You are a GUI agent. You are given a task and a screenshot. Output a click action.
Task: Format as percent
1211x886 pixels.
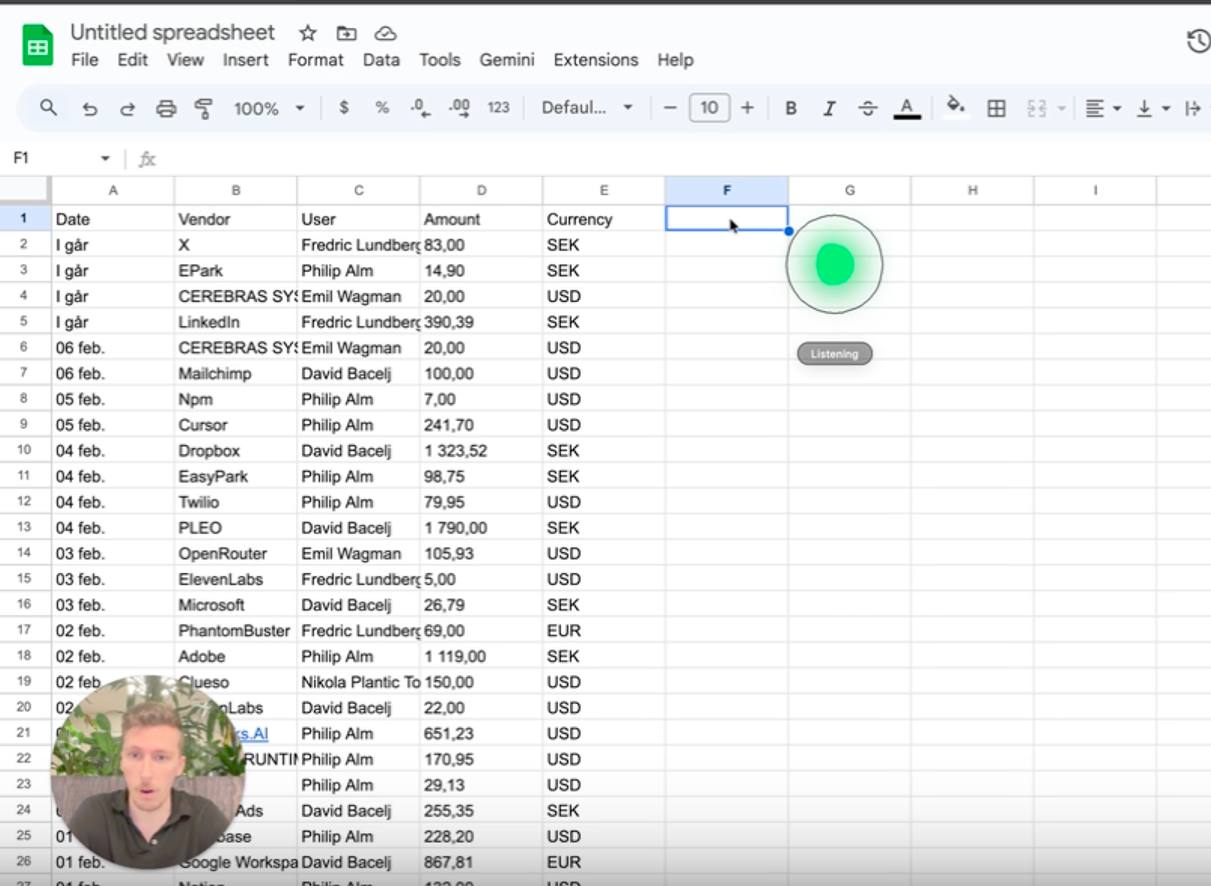pyautogui.click(x=382, y=108)
